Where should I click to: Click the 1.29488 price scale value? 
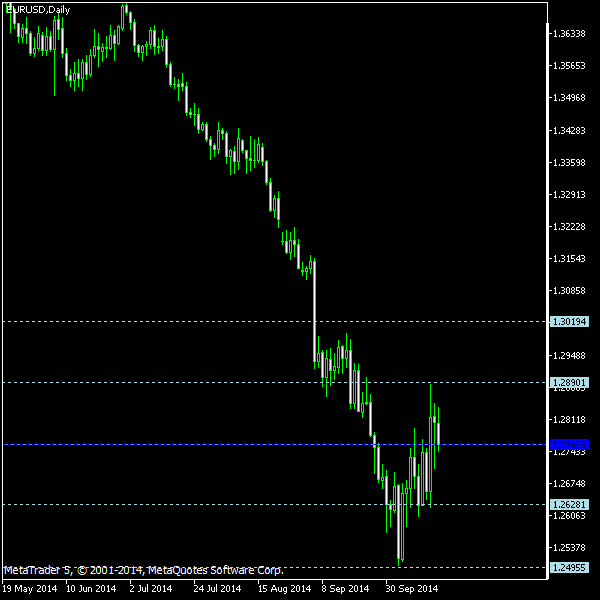569,355
